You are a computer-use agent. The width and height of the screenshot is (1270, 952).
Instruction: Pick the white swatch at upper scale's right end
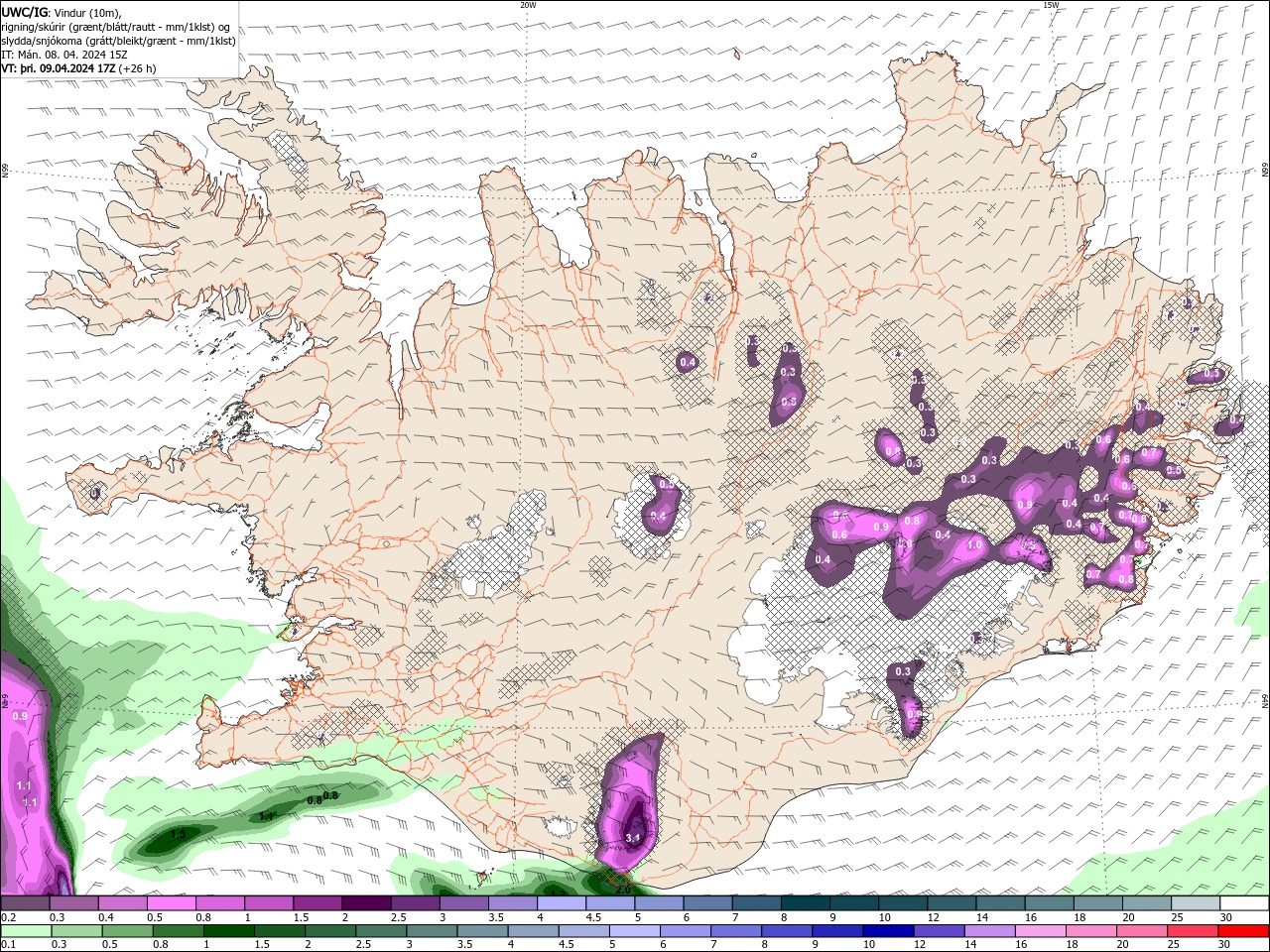[1244, 903]
